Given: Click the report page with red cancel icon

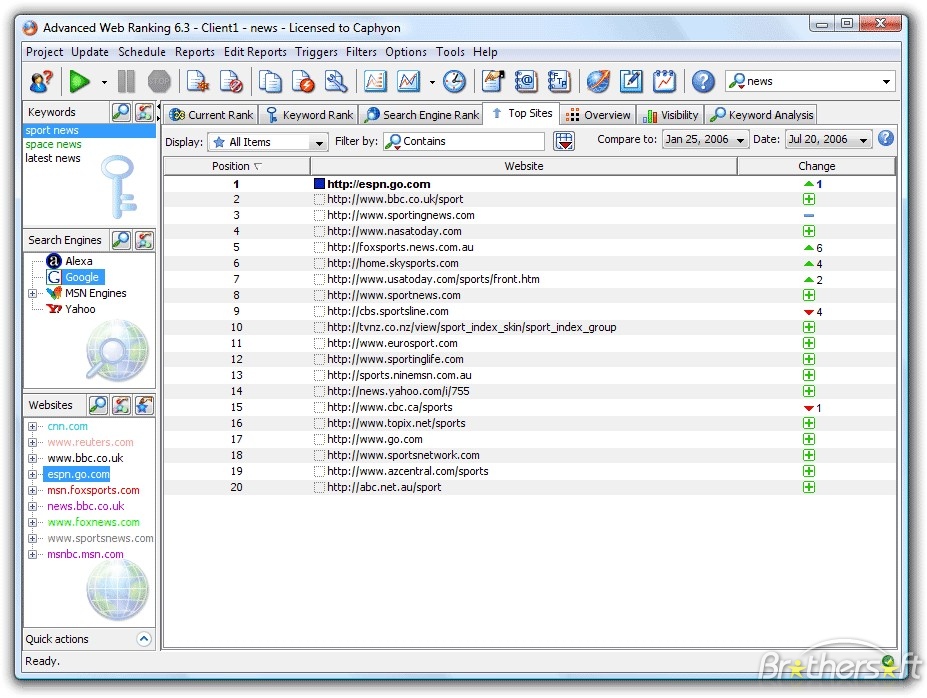Looking at the screenshot, I should 231,82.
